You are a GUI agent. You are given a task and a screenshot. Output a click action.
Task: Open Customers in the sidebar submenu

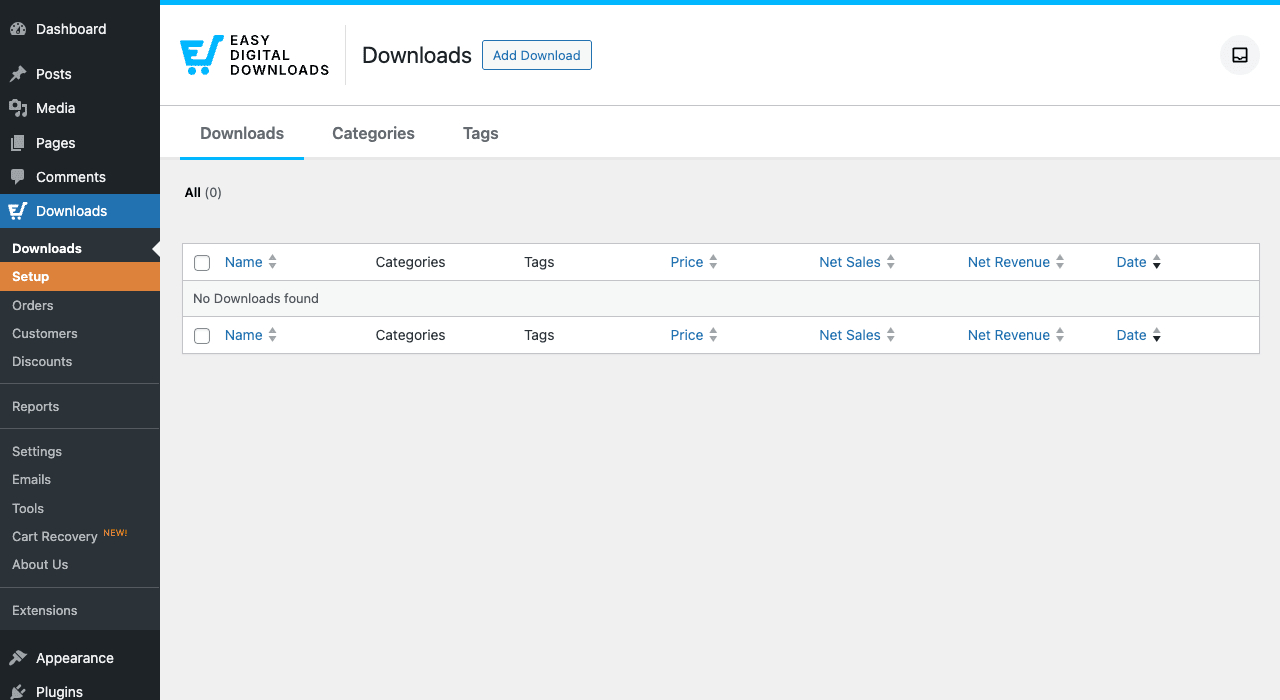(x=80, y=333)
